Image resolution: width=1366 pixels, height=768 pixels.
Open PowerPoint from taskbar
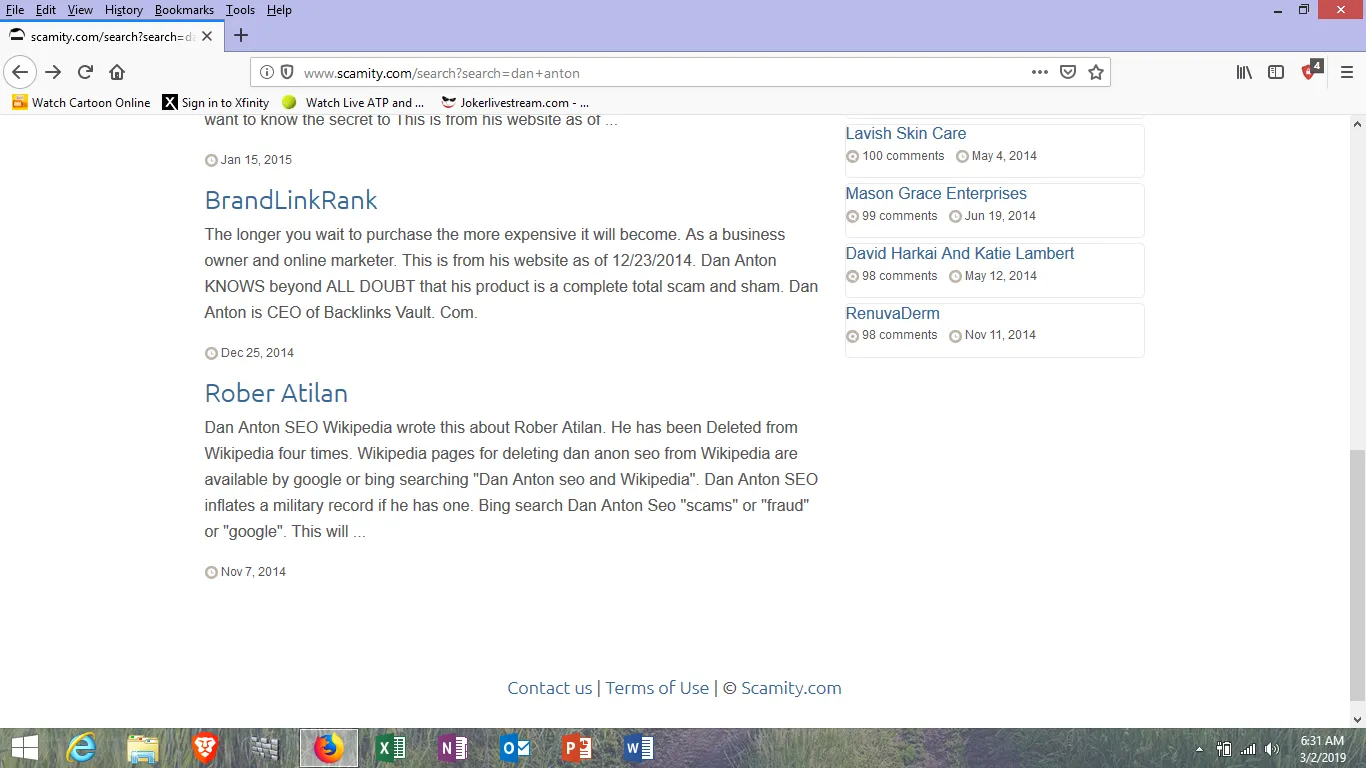point(577,748)
